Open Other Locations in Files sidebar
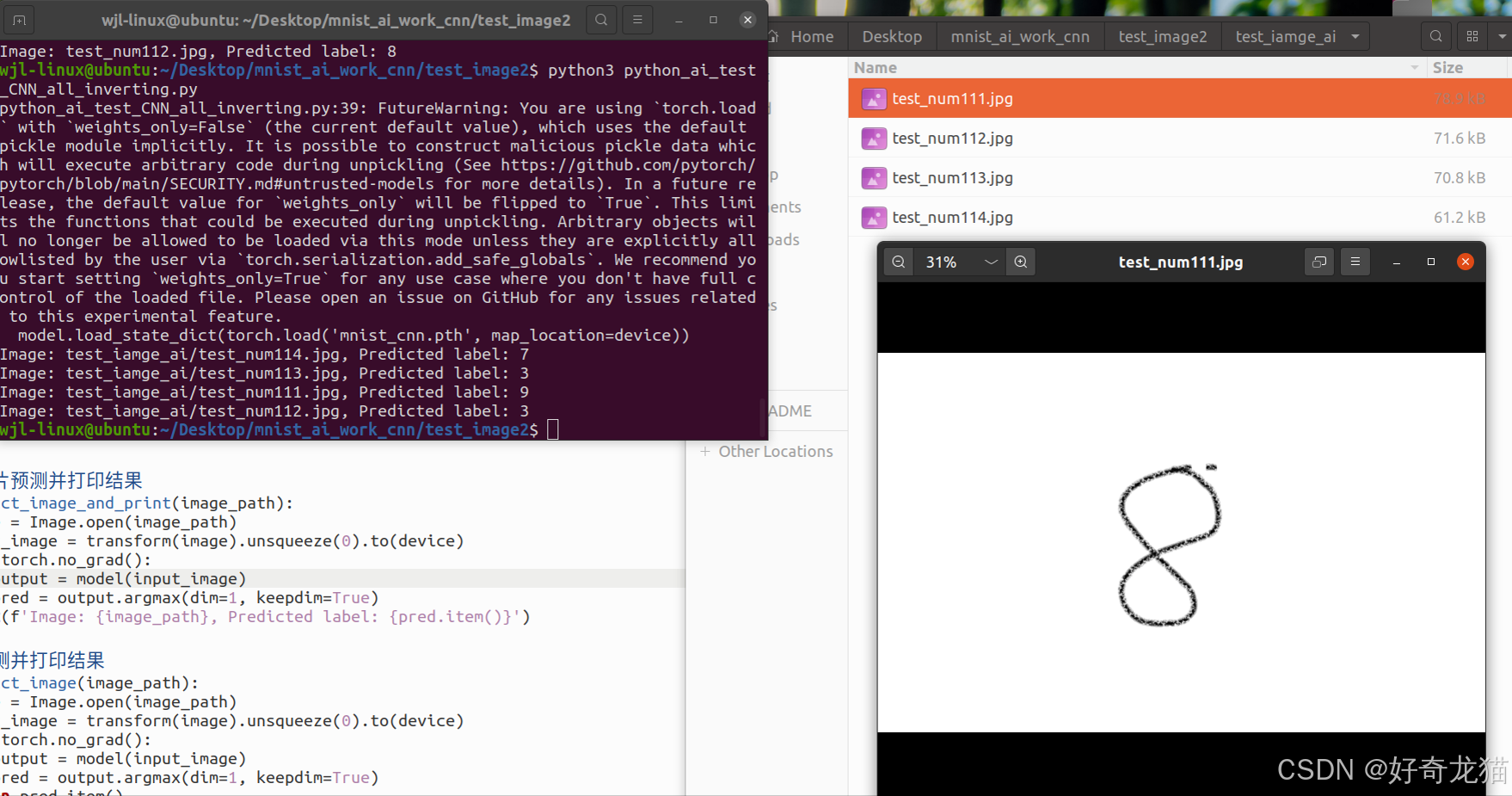 click(766, 451)
